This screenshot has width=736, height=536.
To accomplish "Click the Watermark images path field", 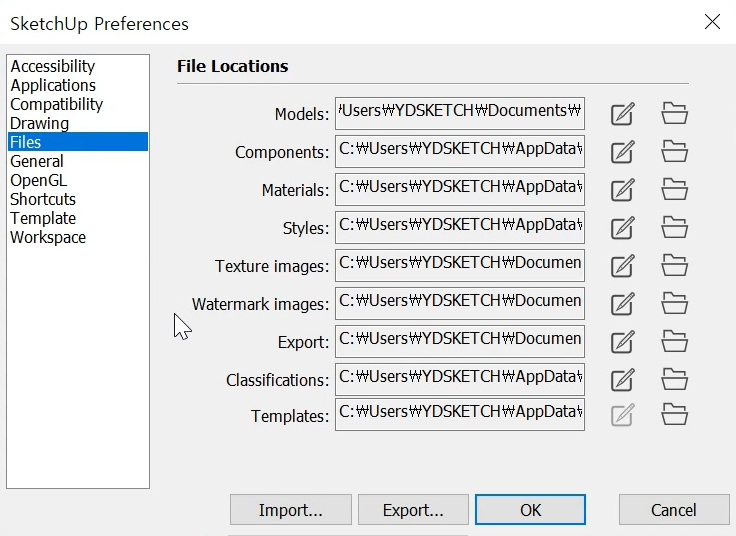I will [x=460, y=303].
